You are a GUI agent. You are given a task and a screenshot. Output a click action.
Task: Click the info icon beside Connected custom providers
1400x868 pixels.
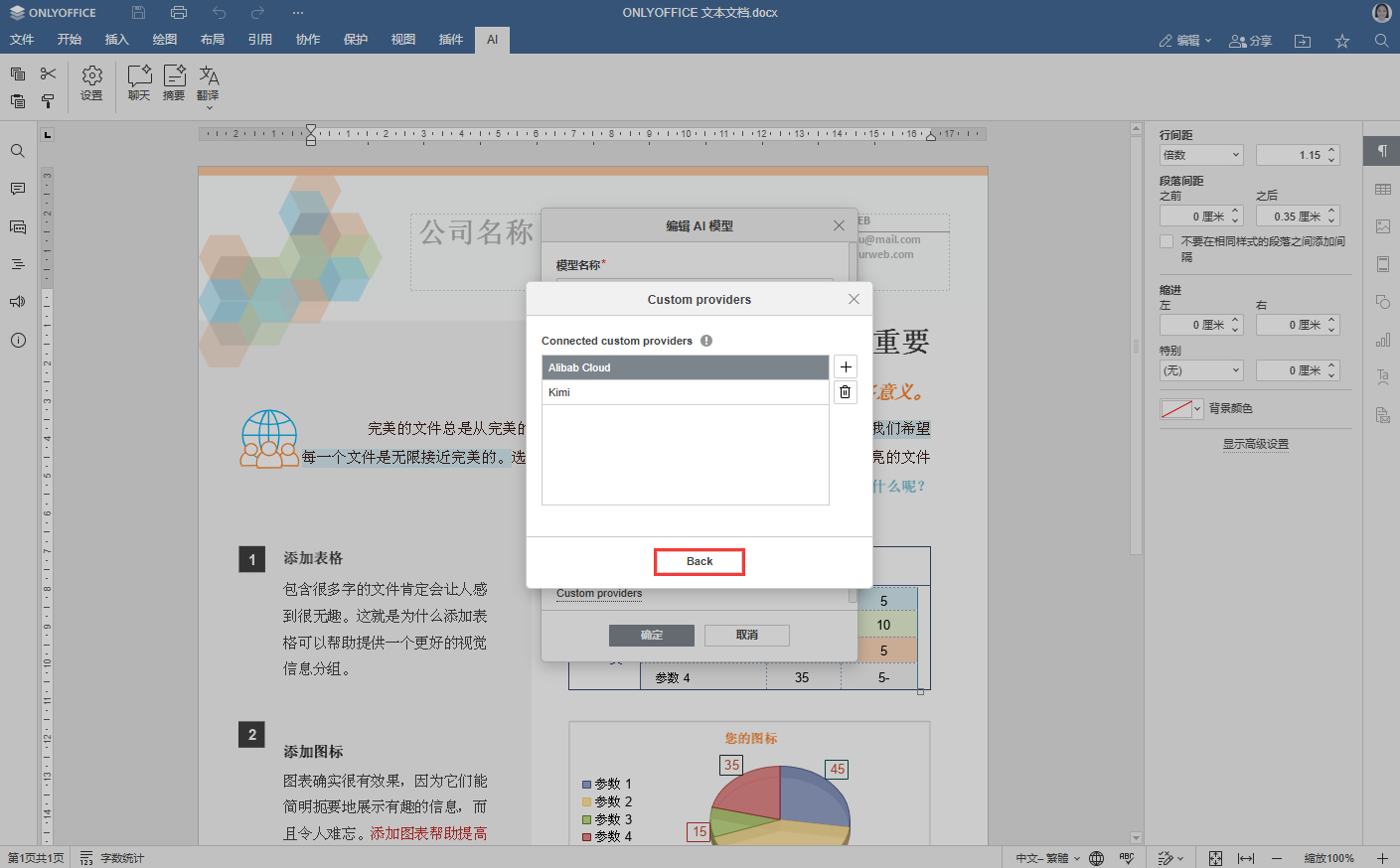tap(706, 341)
